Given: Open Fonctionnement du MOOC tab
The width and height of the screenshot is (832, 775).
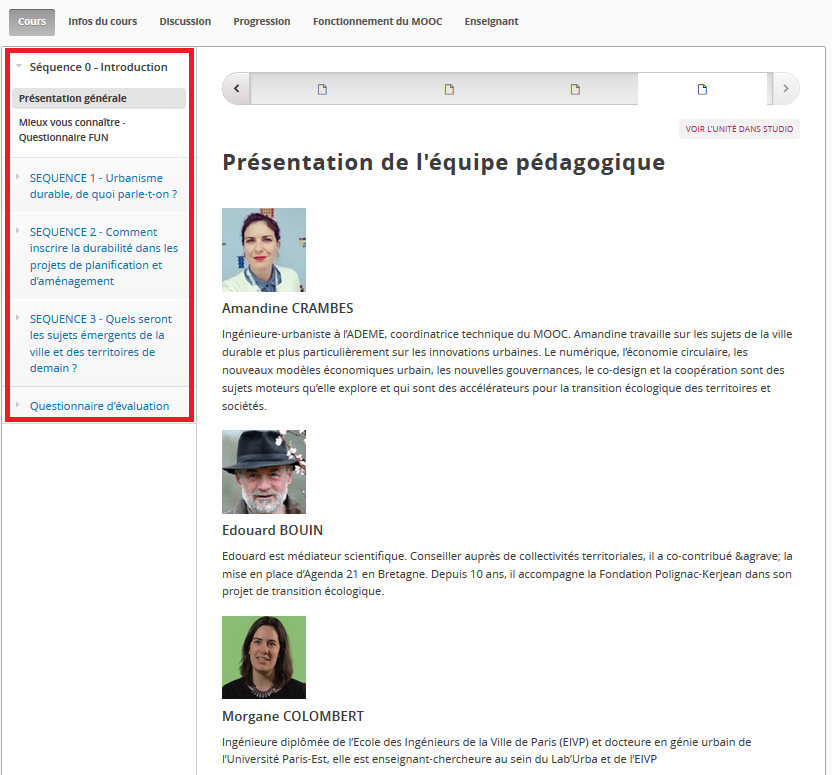Looking at the screenshot, I should coord(377,22).
